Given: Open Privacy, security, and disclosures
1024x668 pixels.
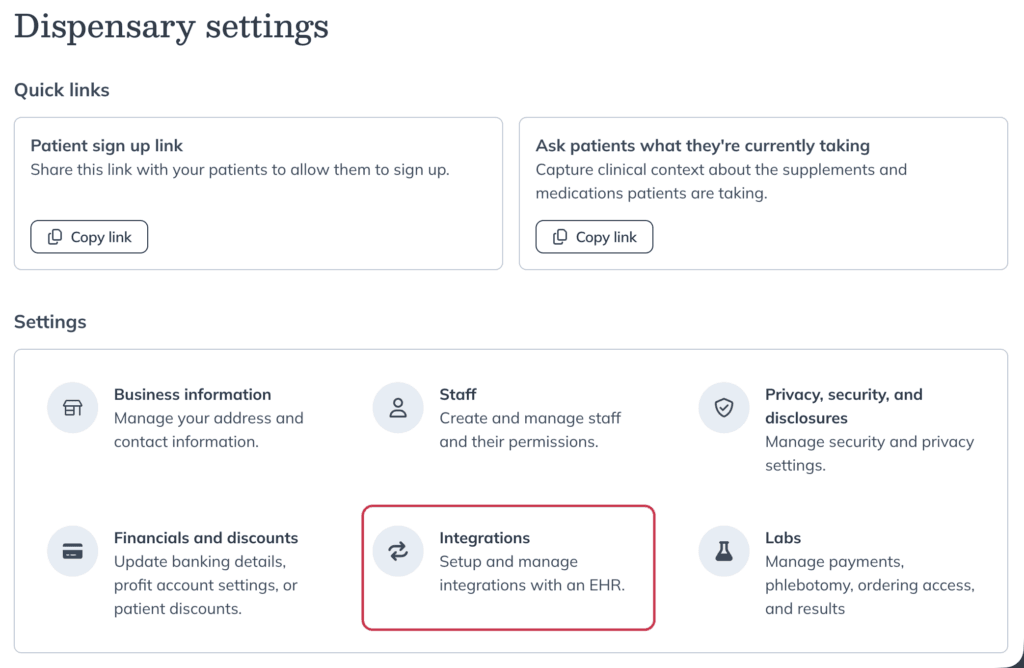Looking at the screenshot, I should tap(843, 406).
